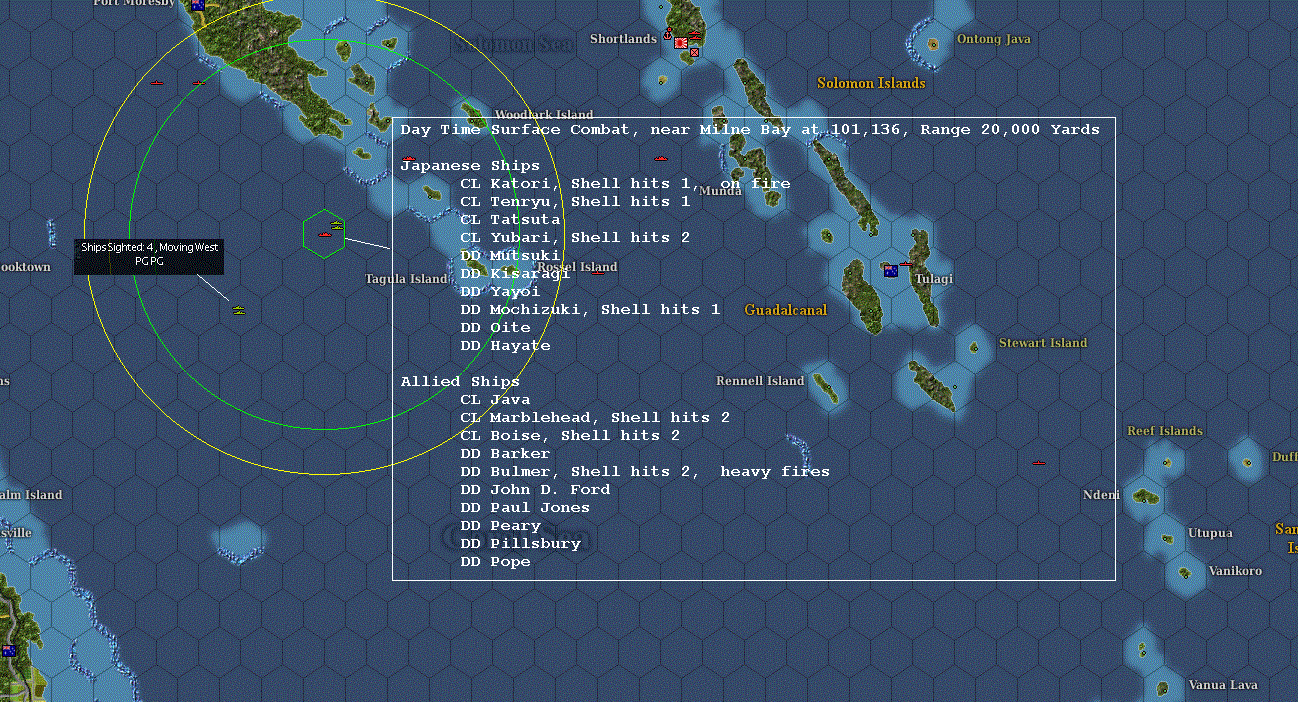Image resolution: width=1298 pixels, height=702 pixels.
Task: Select the red ship icon beside Tulagi flag
Action: [x=906, y=265]
